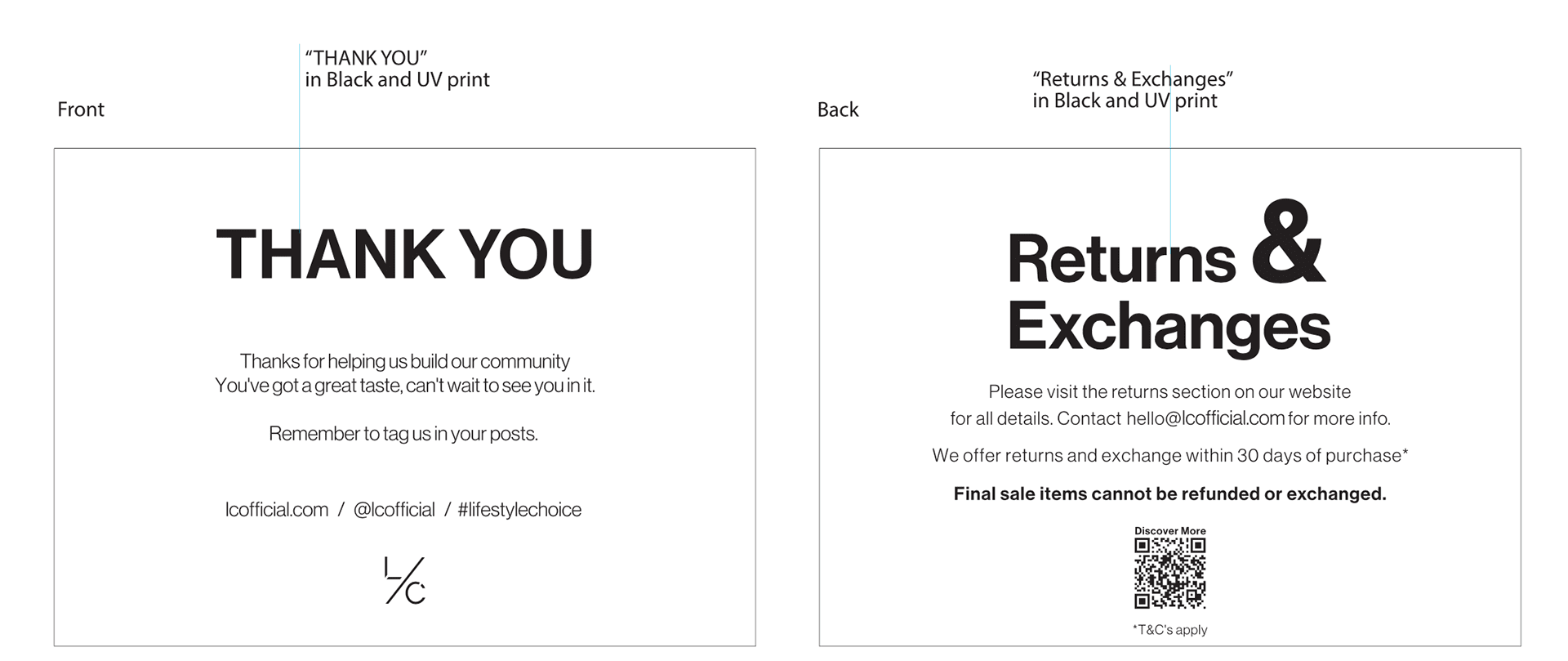This screenshot has height=661, width=1568.
Task: Click the QR code on the back card
Action: tap(1169, 573)
